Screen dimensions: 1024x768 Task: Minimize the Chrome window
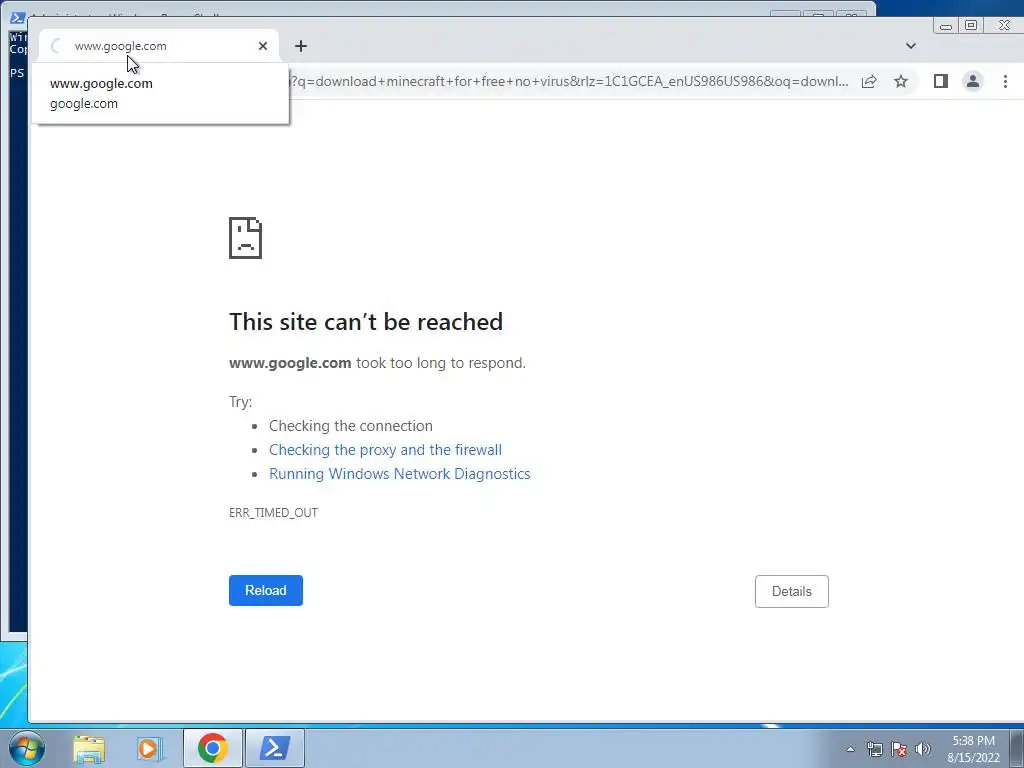point(945,25)
